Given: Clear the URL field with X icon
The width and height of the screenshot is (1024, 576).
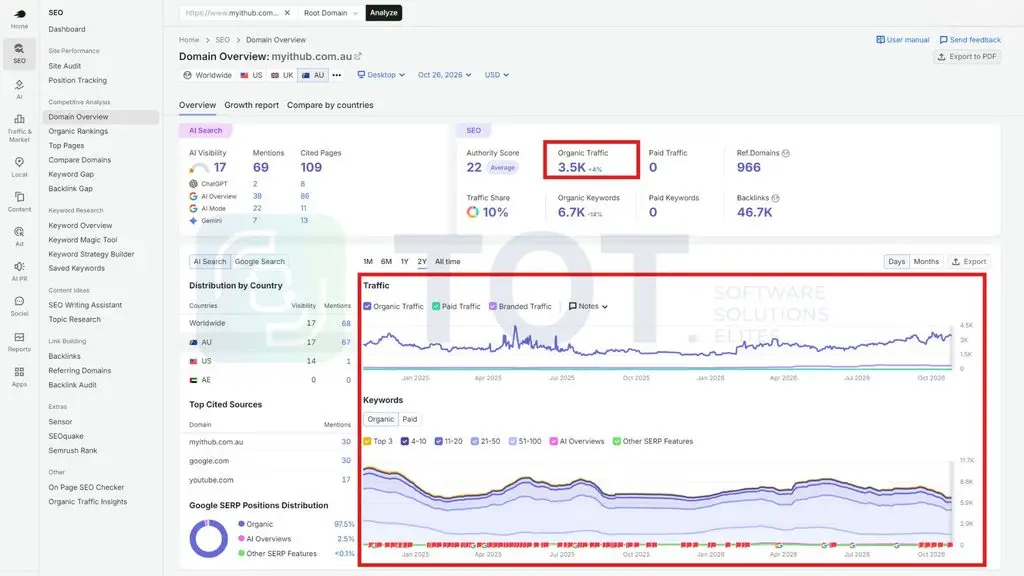Looking at the screenshot, I should [287, 12].
